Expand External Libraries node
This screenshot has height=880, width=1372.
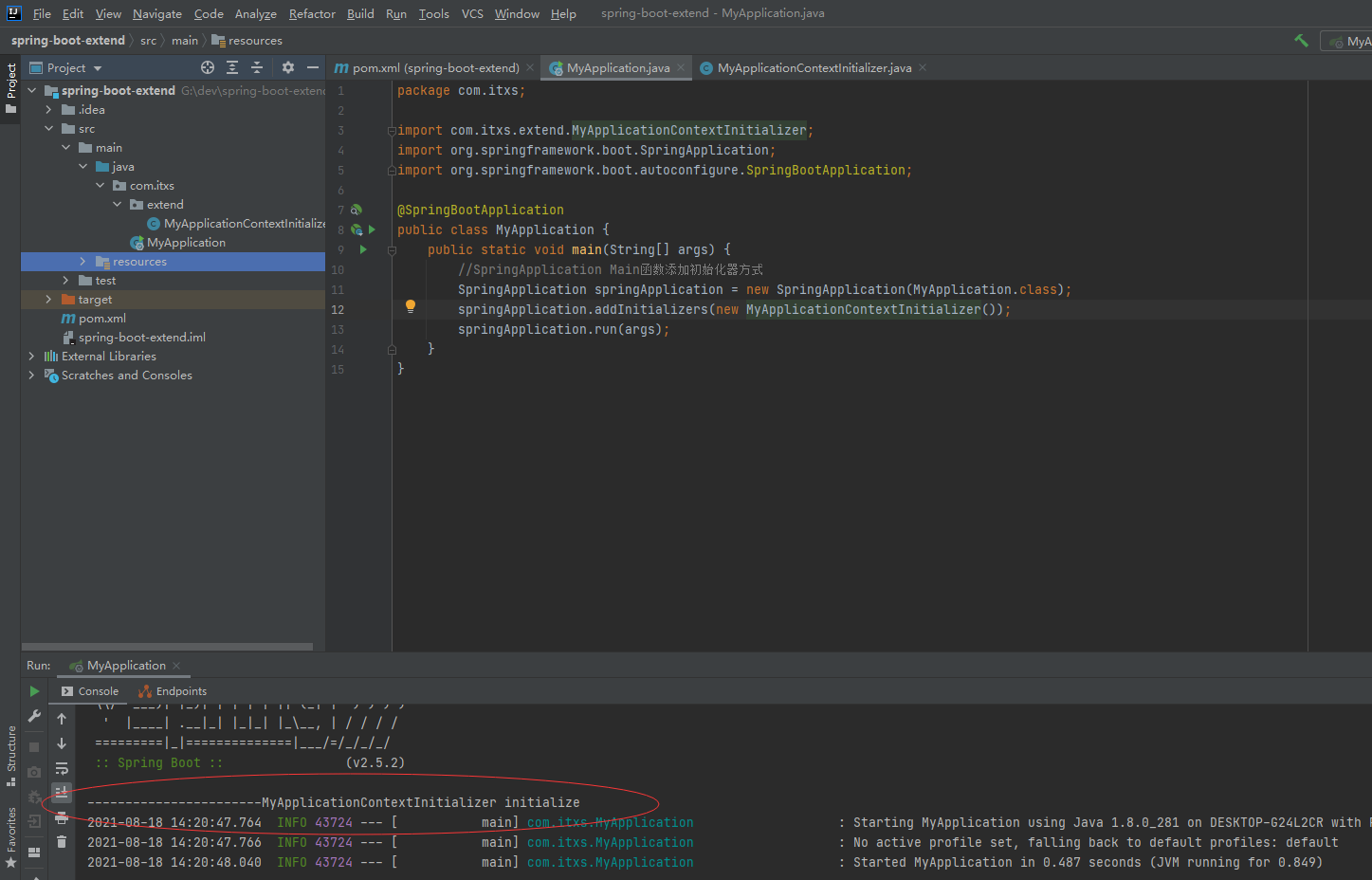31,357
